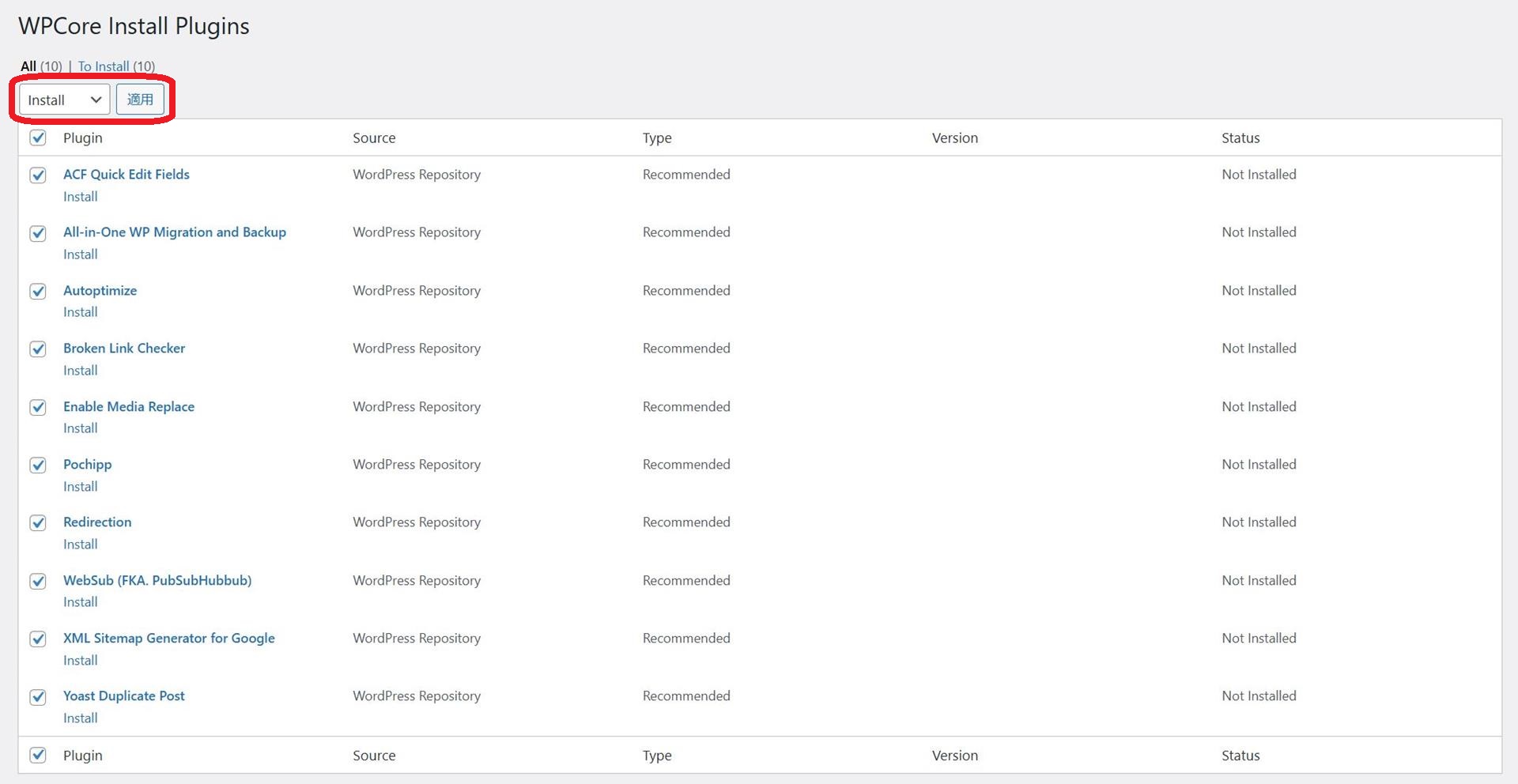Screen dimensions: 1518x784
Task: Click the Source column header at top
Action: point(374,138)
